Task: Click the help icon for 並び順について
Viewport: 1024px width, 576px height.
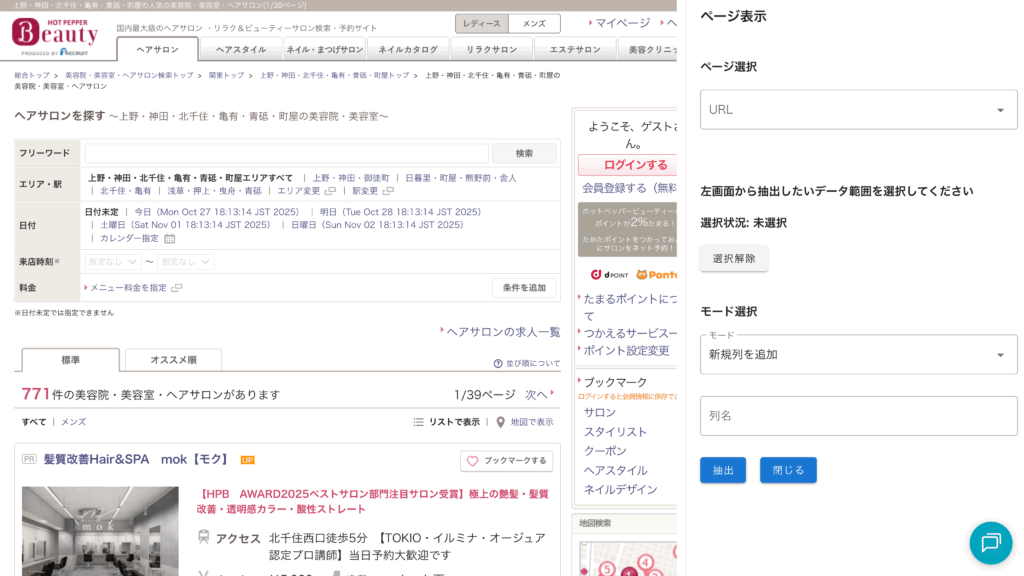Action: pyautogui.click(x=498, y=364)
